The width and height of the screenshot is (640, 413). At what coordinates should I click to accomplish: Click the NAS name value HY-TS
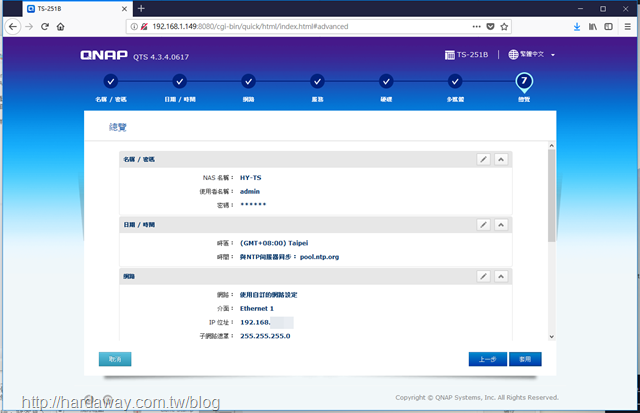pos(251,178)
